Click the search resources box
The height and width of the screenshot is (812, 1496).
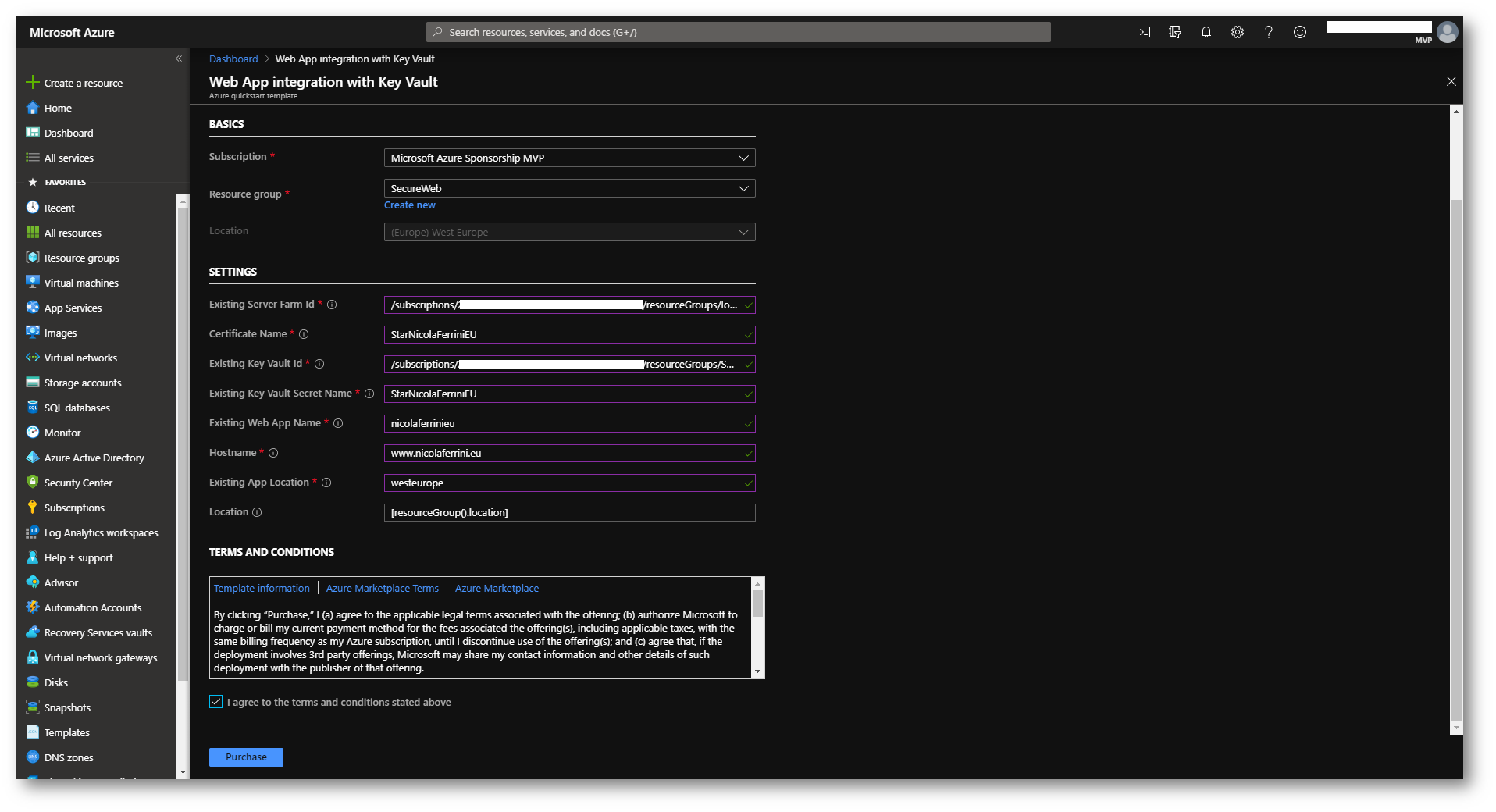tap(738, 32)
